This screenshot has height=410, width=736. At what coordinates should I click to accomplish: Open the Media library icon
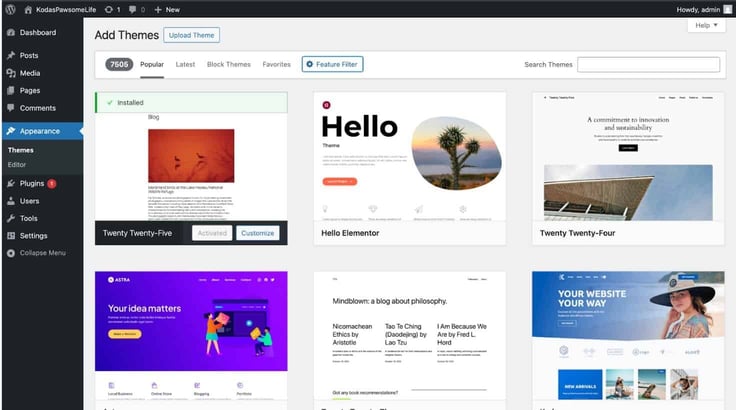coord(11,73)
